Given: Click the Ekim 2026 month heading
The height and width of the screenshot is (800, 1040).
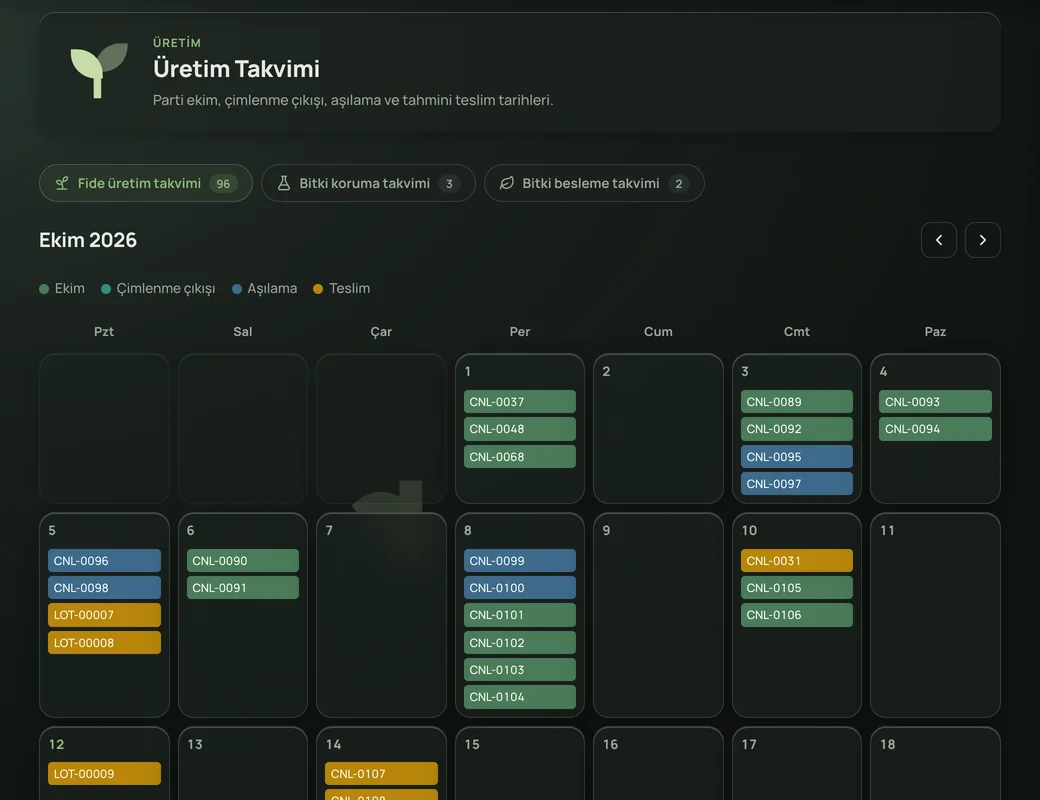Looking at the screenshot, I should click(x=88, y=239).
